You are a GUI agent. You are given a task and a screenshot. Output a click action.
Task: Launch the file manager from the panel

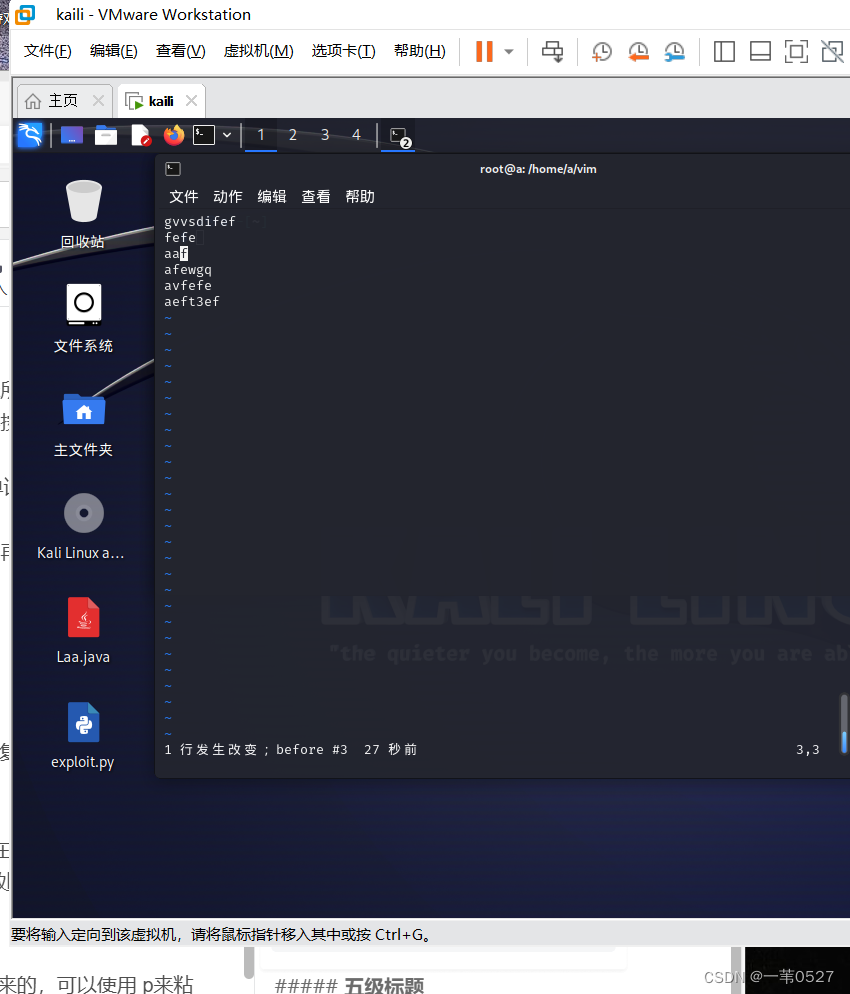(106, 135)
